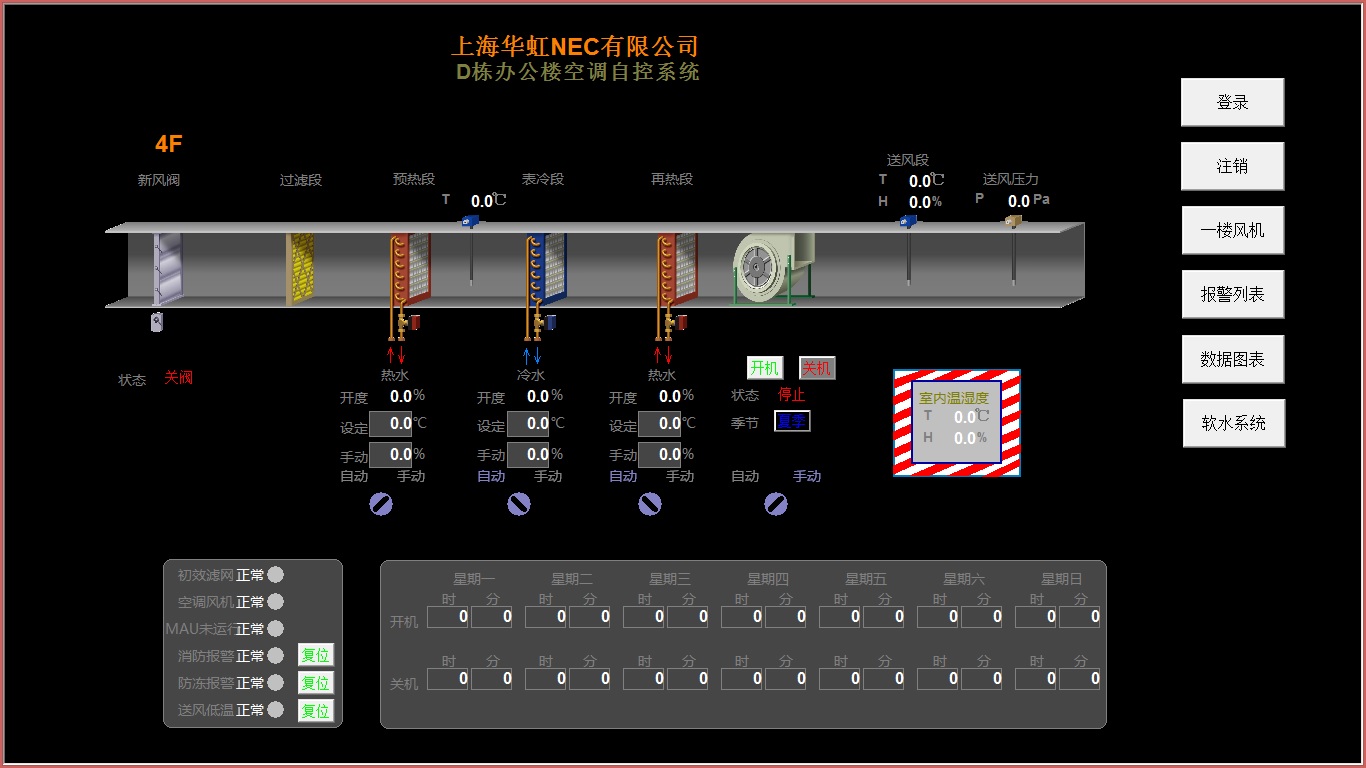Viewport: 1366px width, 768px height.
Task: Click the 星期日 关机 hour field
Action: tap(1036, 679)
